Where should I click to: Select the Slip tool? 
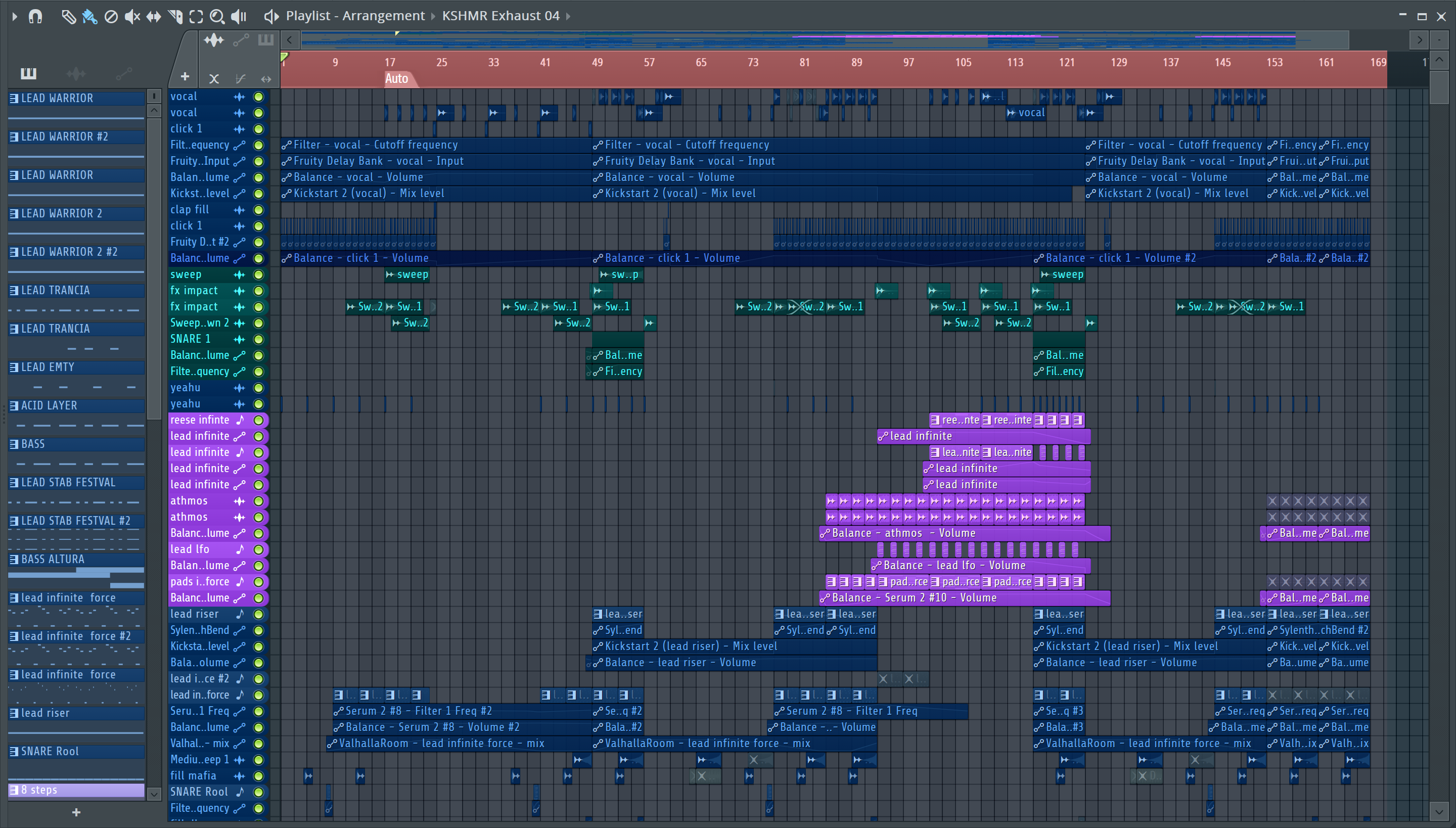pyautogui.click(x=154, y=16)
